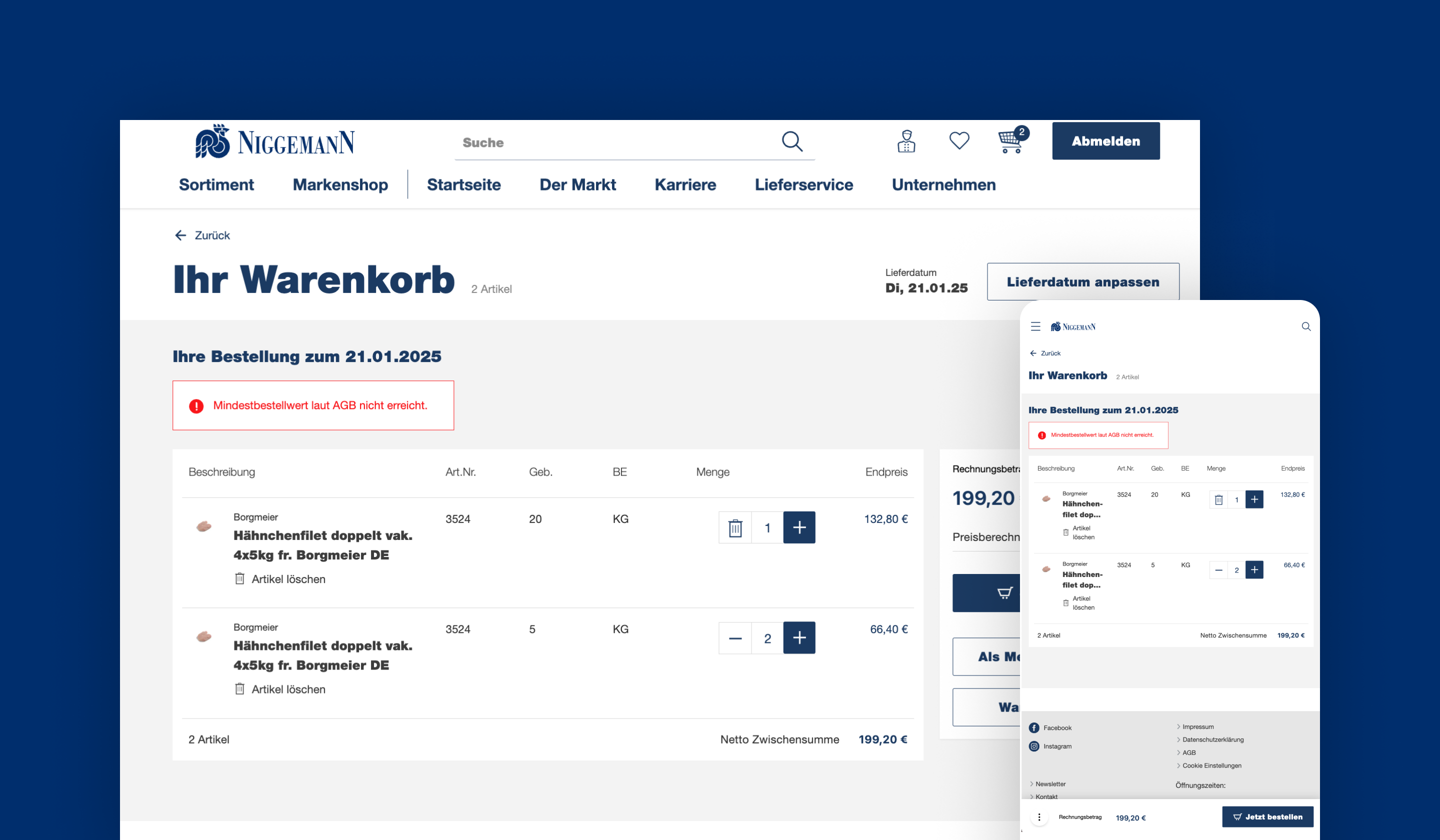1440x840 pixels.
Task: Open the wishlist heart icon
Action: coord(959,141)
